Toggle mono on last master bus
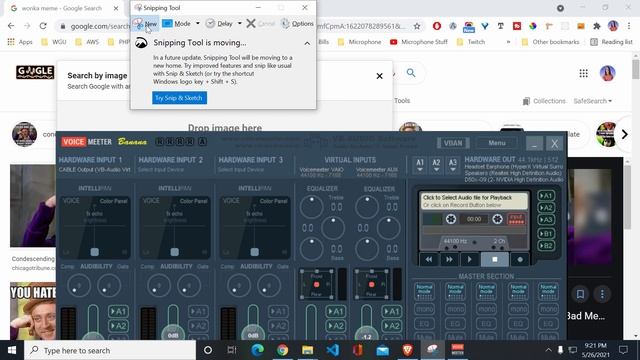 pos(548,309)
